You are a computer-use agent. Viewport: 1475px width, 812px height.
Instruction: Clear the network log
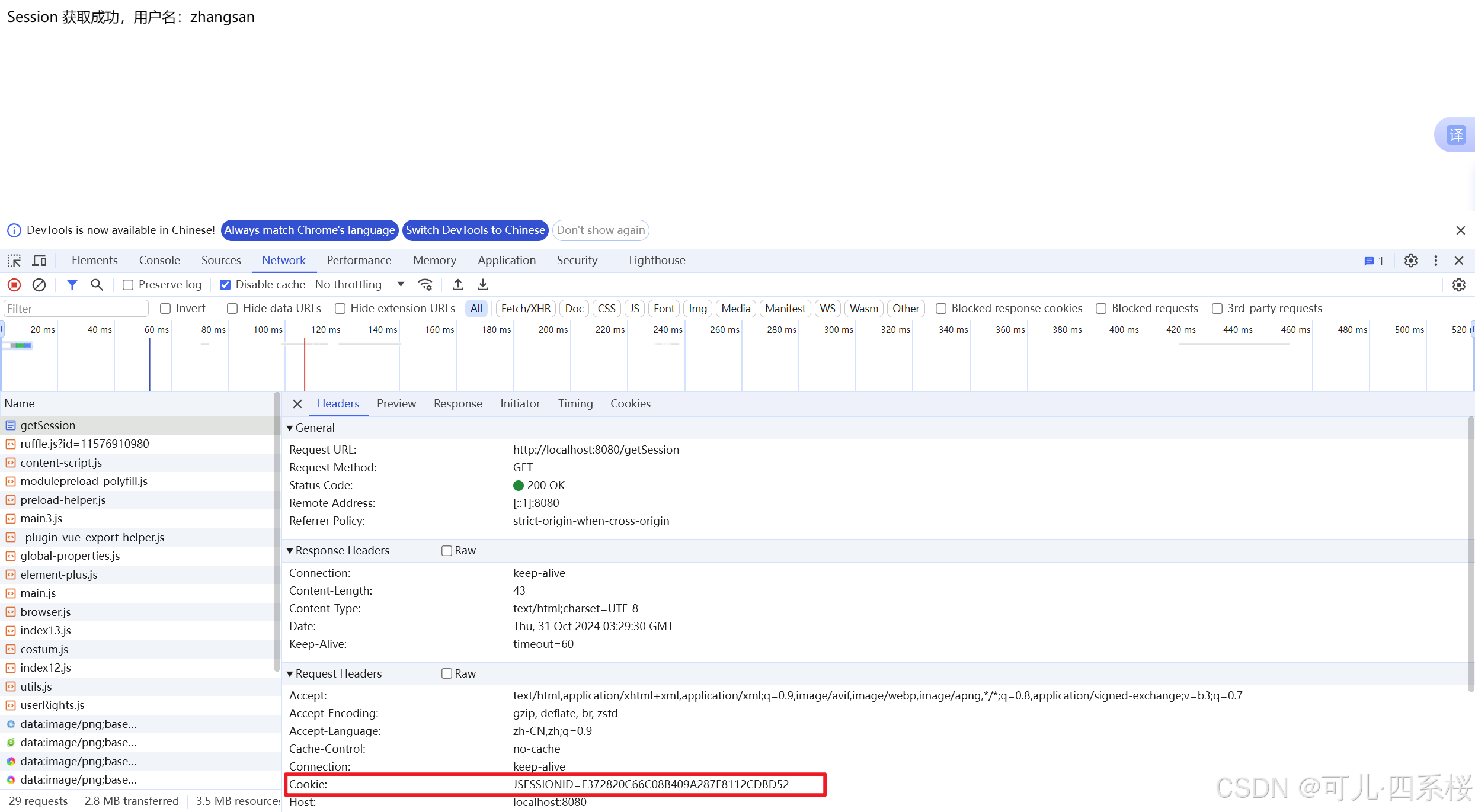coord(39,285)
